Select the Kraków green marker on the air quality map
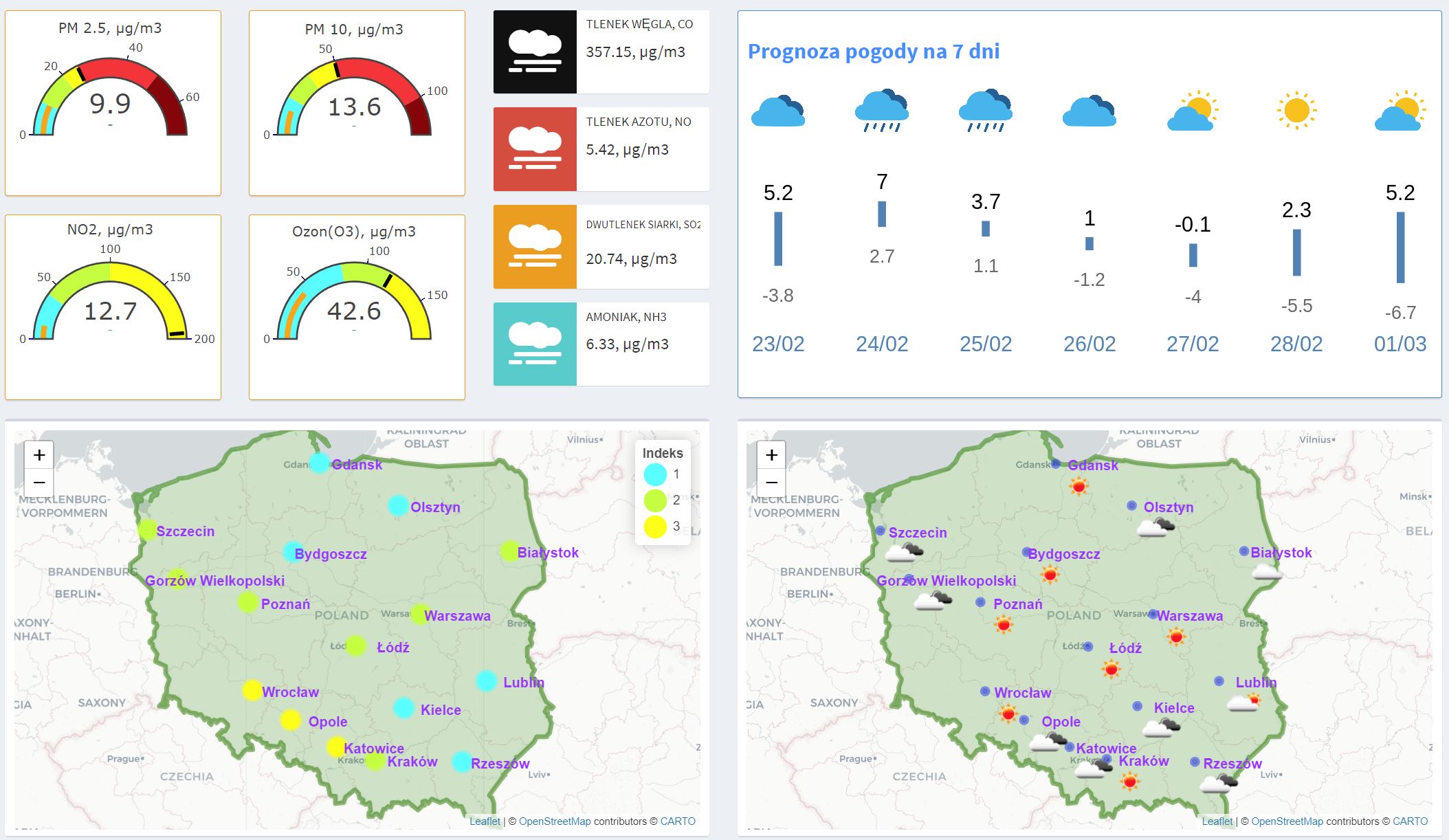 coord(375,760)
